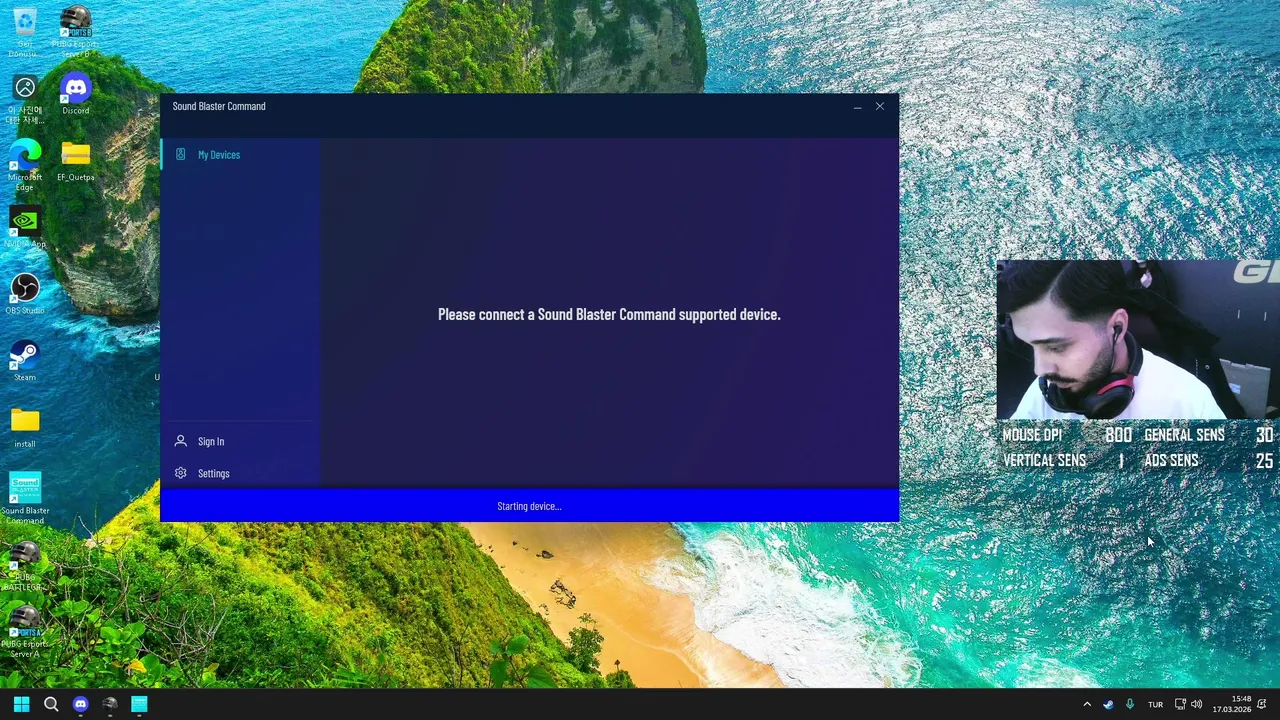Select the PUBG Esports Server A desktop shortcut
This screenshot has width=1280, height=720.
pyautogui.click(x=25, y=632)
